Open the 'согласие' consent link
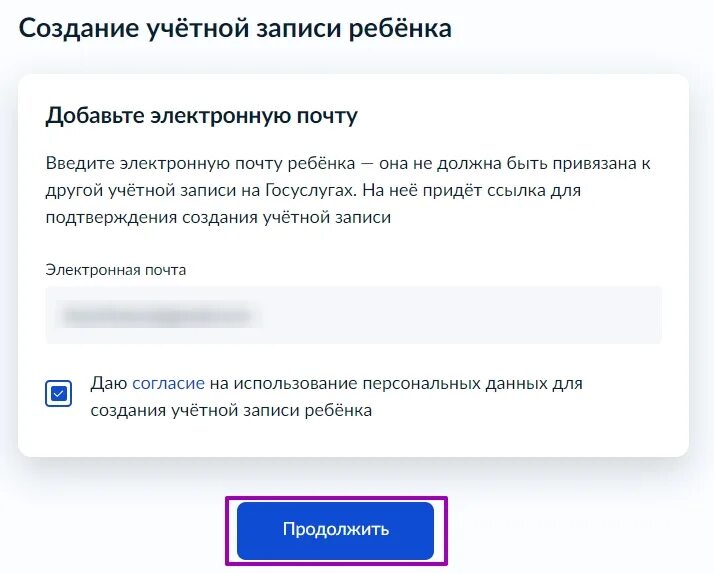Viewport: 714px width, 573px height. point(168,383)
